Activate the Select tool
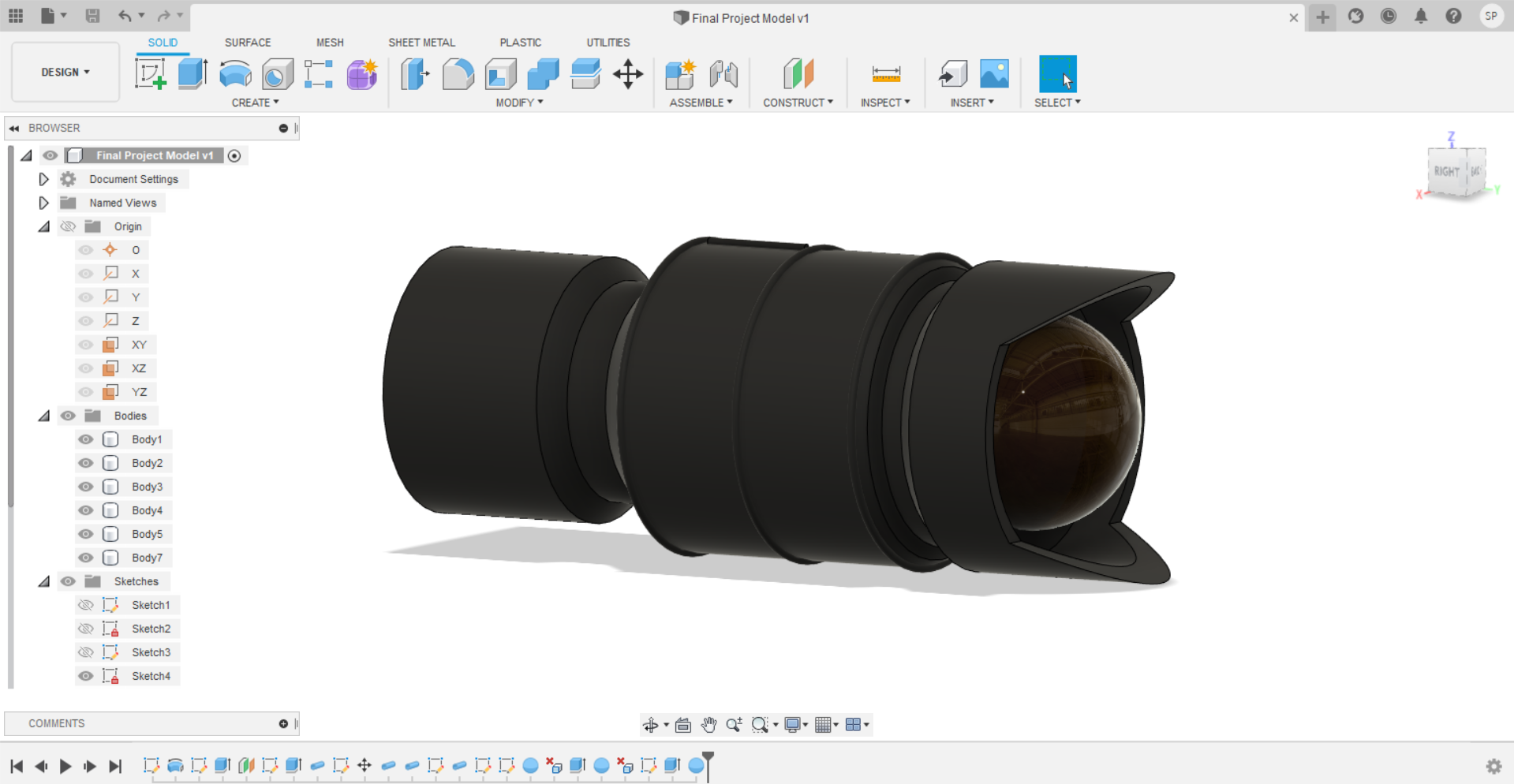 (x=1057, y=74)
